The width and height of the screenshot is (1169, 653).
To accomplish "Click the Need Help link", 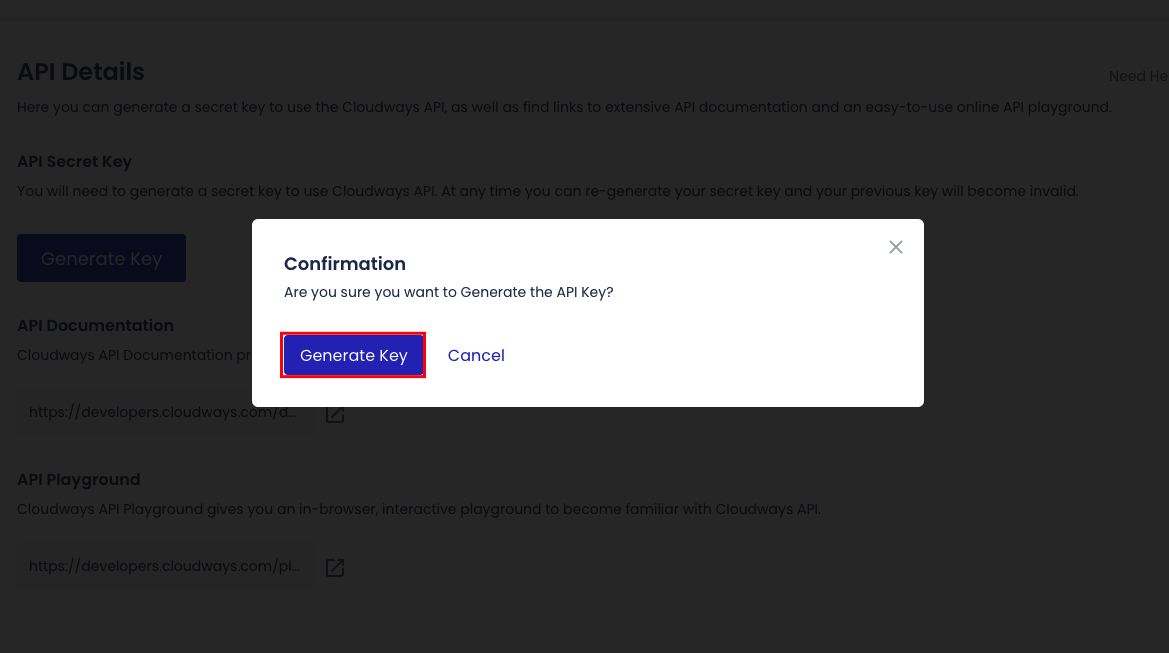I will pyautogui.click(x=1137, y=75).
